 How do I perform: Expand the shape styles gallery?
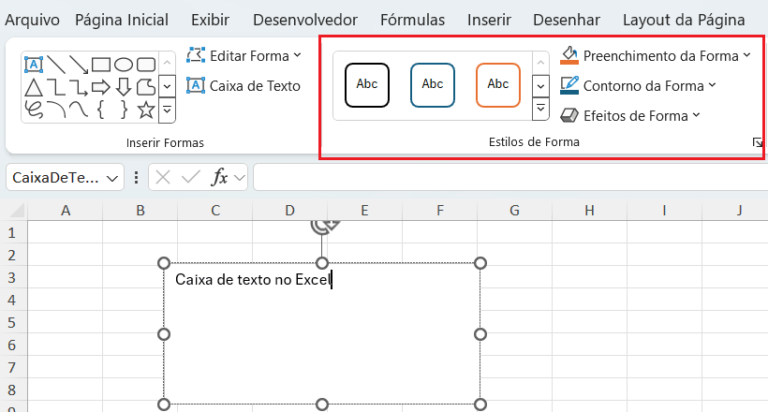point(541,108)
